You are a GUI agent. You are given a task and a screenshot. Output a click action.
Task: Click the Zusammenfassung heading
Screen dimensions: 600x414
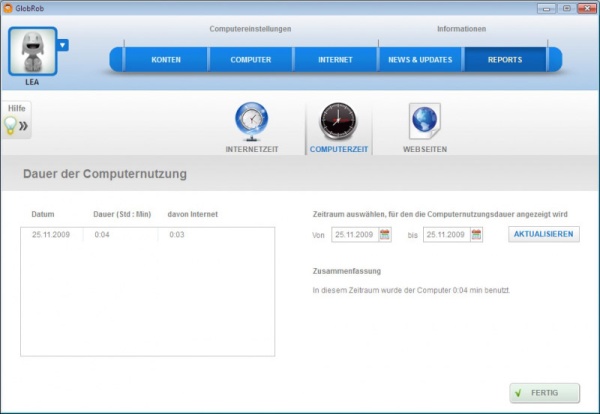pyautogui.click(x=347, y=271)
